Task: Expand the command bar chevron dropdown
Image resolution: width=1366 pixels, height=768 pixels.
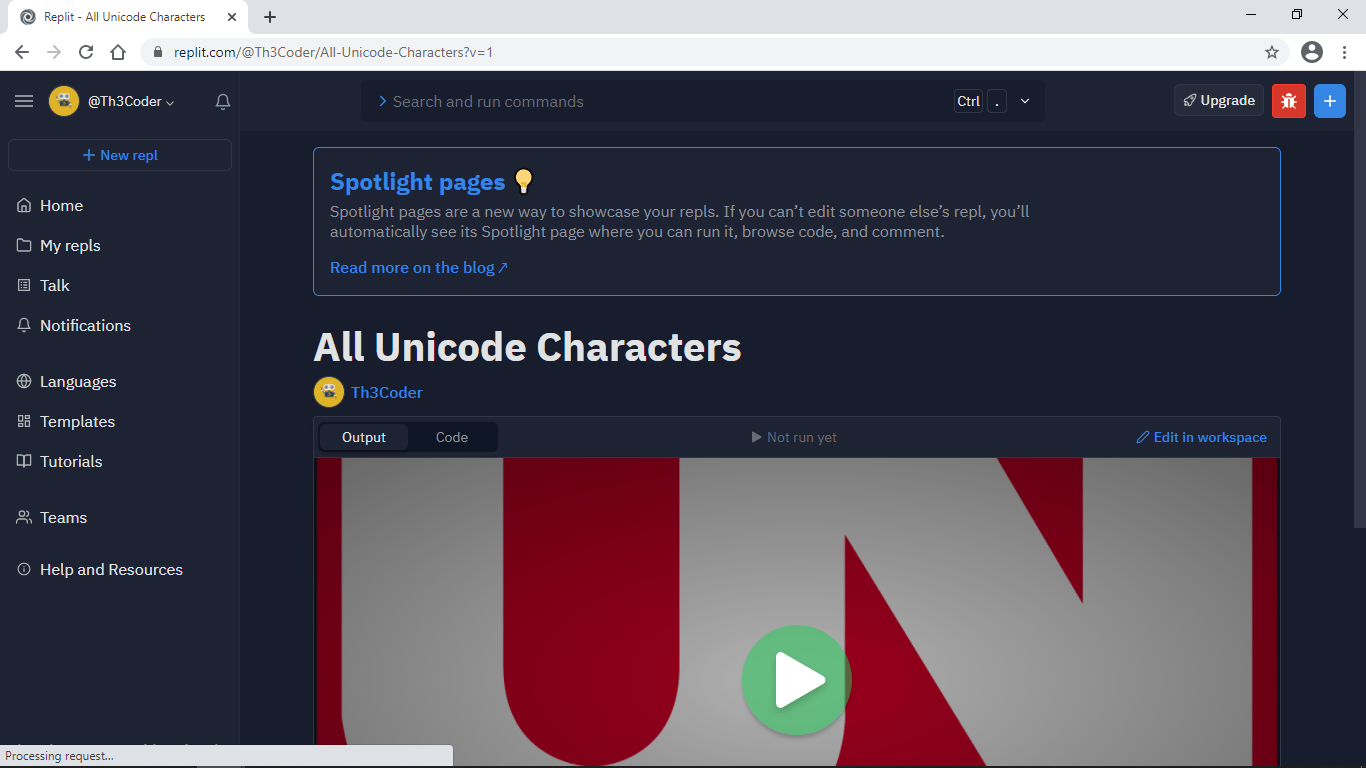Action: (x=1025, y=101)
